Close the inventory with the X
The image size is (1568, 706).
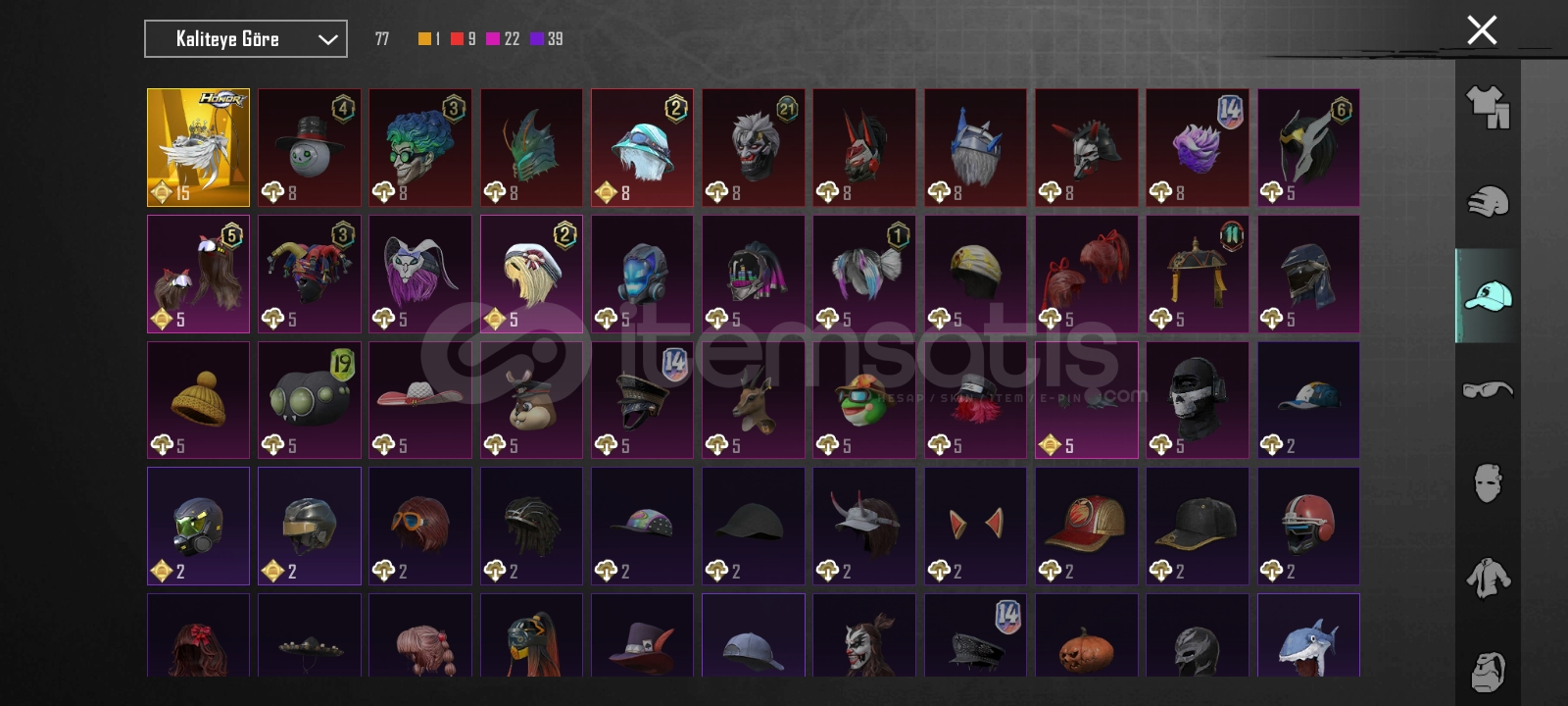1482,30
